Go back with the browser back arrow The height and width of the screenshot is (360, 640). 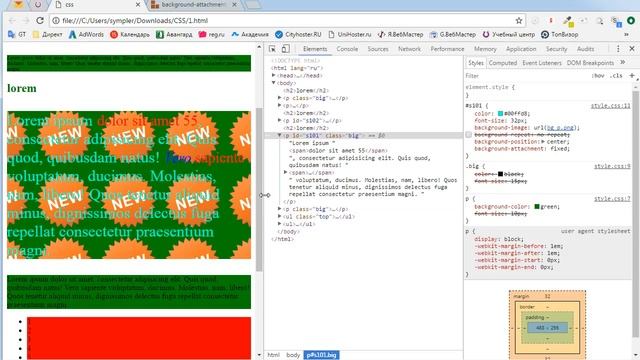tap(12, 20)
